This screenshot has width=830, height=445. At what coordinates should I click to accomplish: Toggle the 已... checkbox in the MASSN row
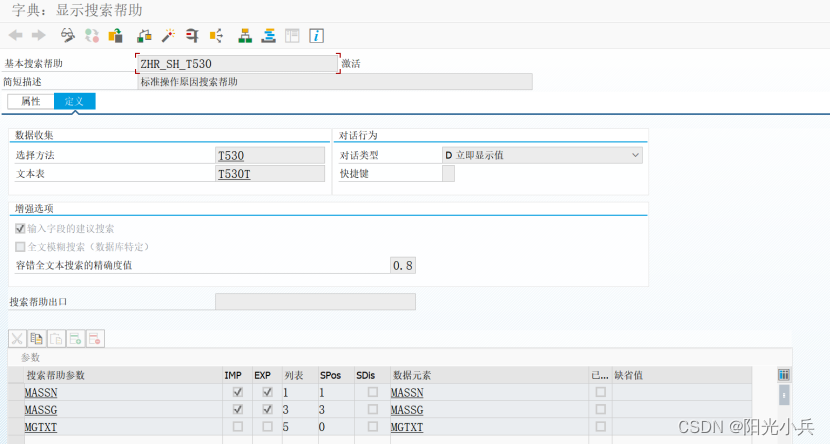(x=600, y=392)
